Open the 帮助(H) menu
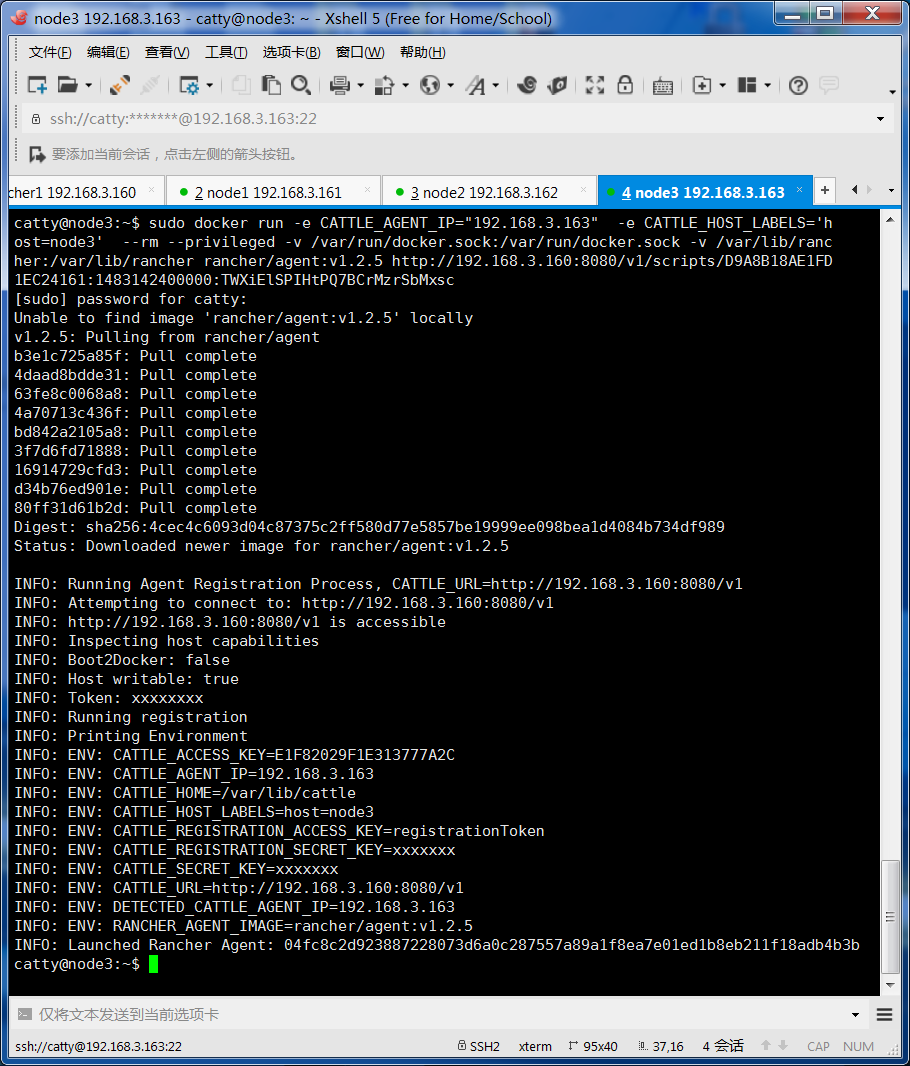 click(x=423, y=52)
